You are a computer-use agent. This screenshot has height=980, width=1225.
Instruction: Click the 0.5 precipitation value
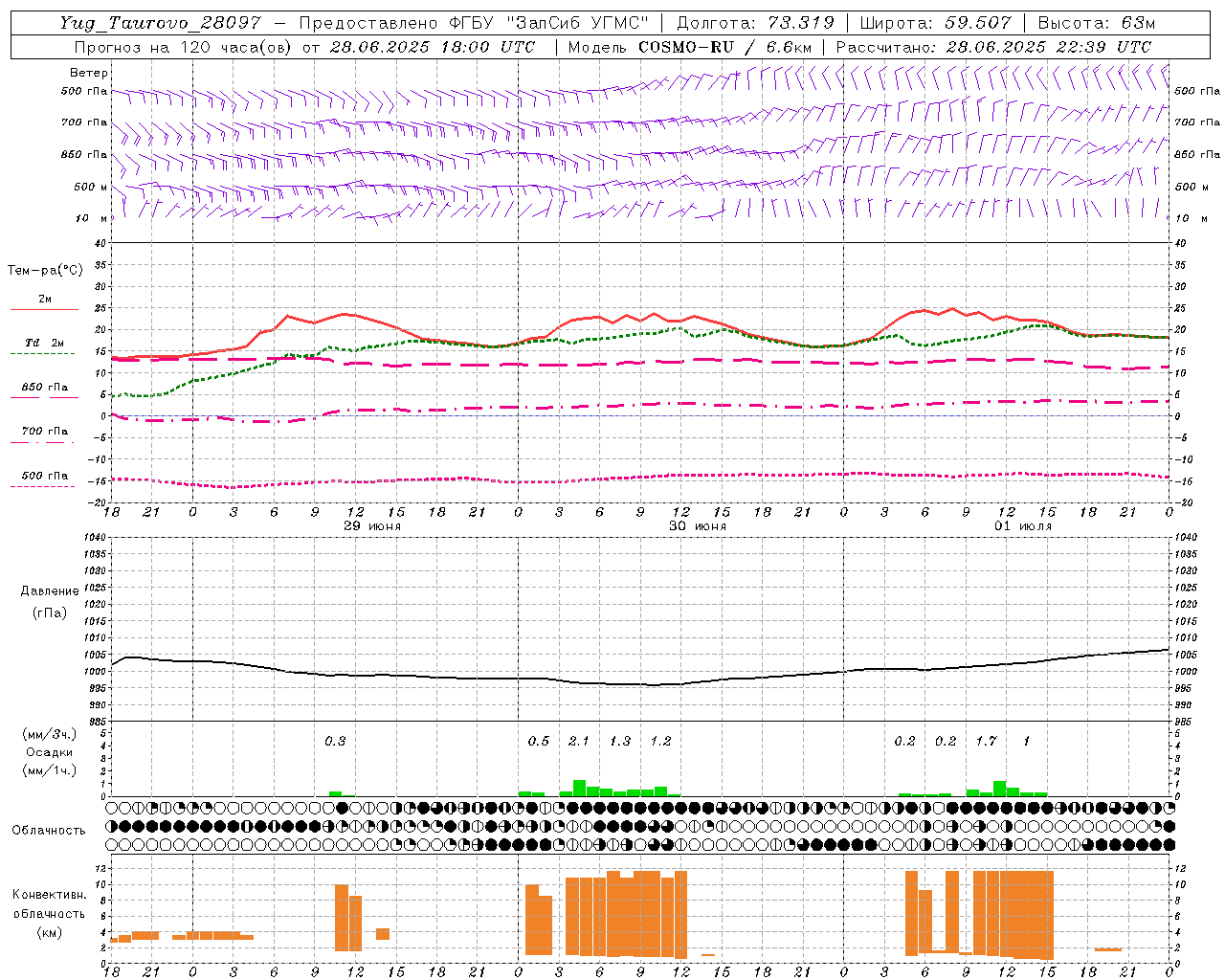539,741
